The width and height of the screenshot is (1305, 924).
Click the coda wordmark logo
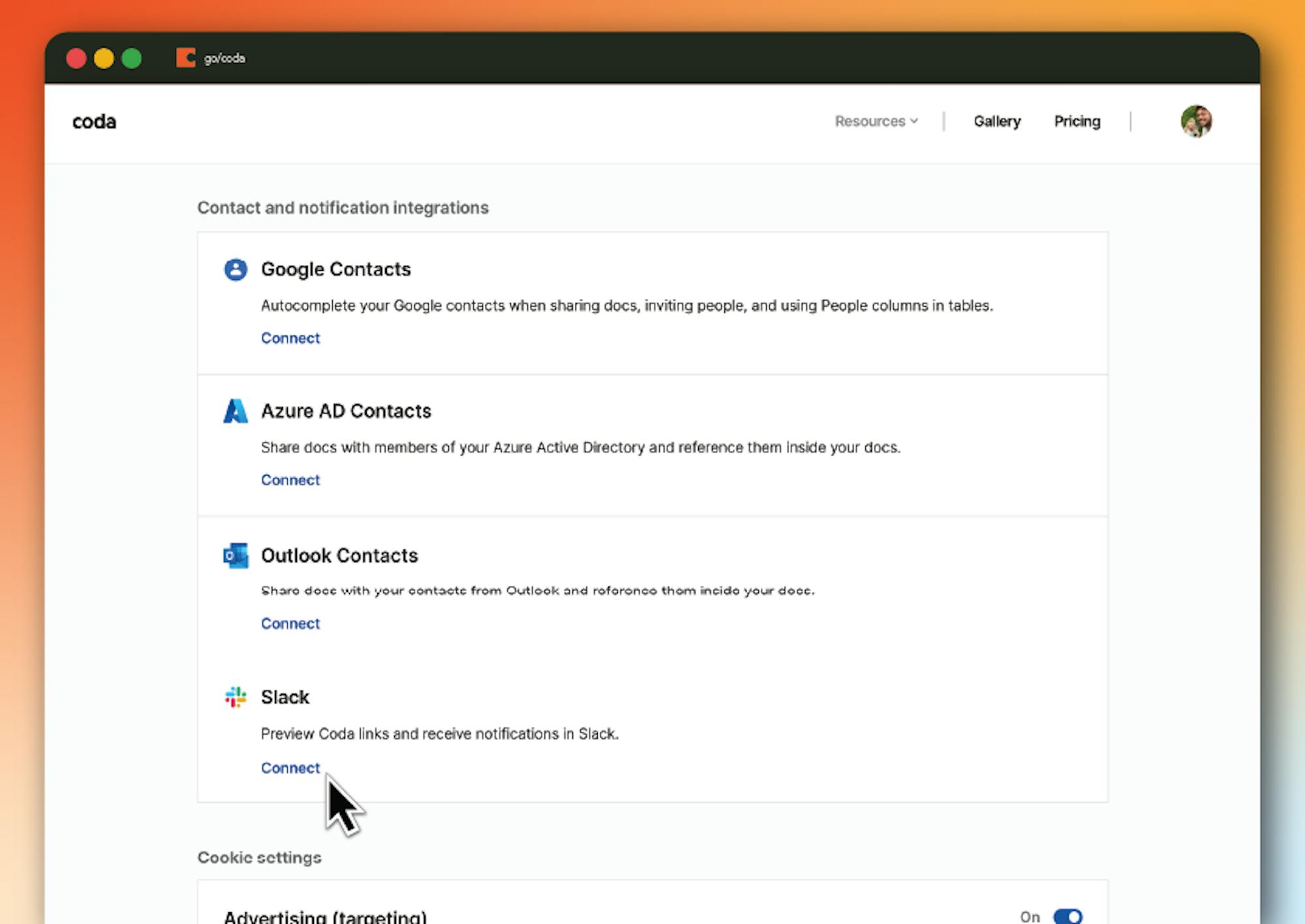[x=95, y=122]
